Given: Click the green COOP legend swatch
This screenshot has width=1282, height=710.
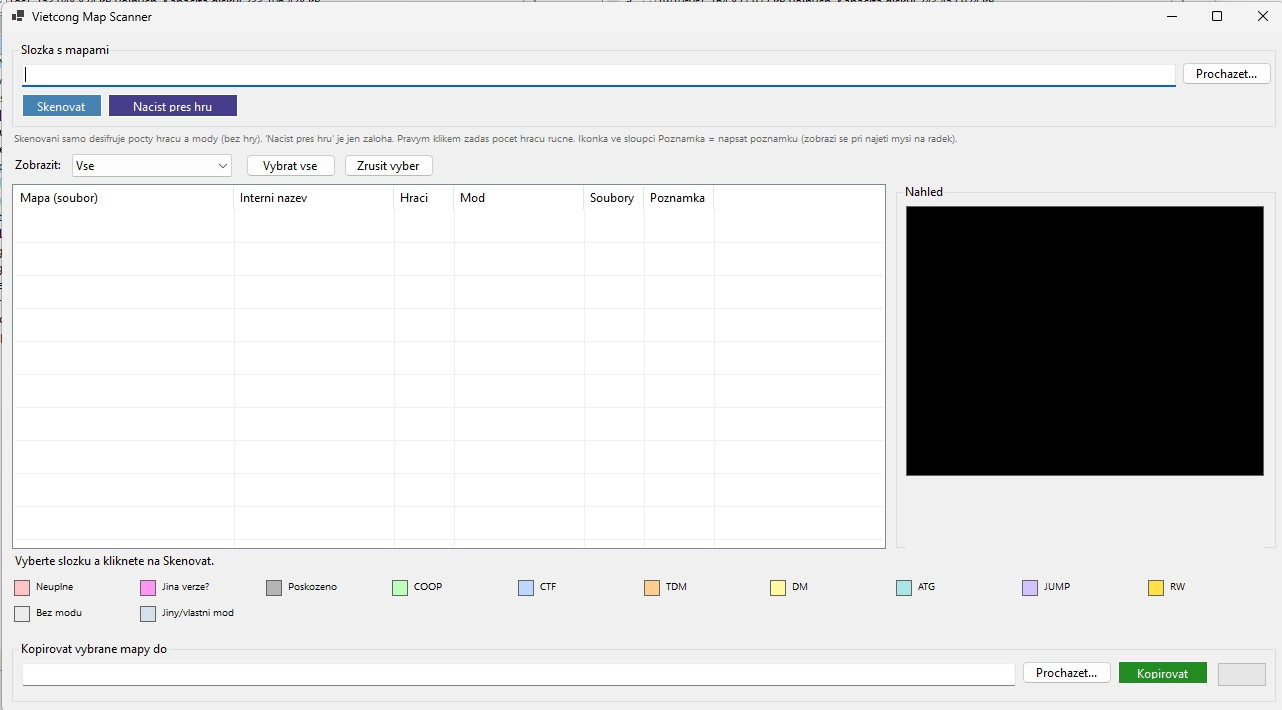Looking at the screenshot, I should click(x=400, y=588).
